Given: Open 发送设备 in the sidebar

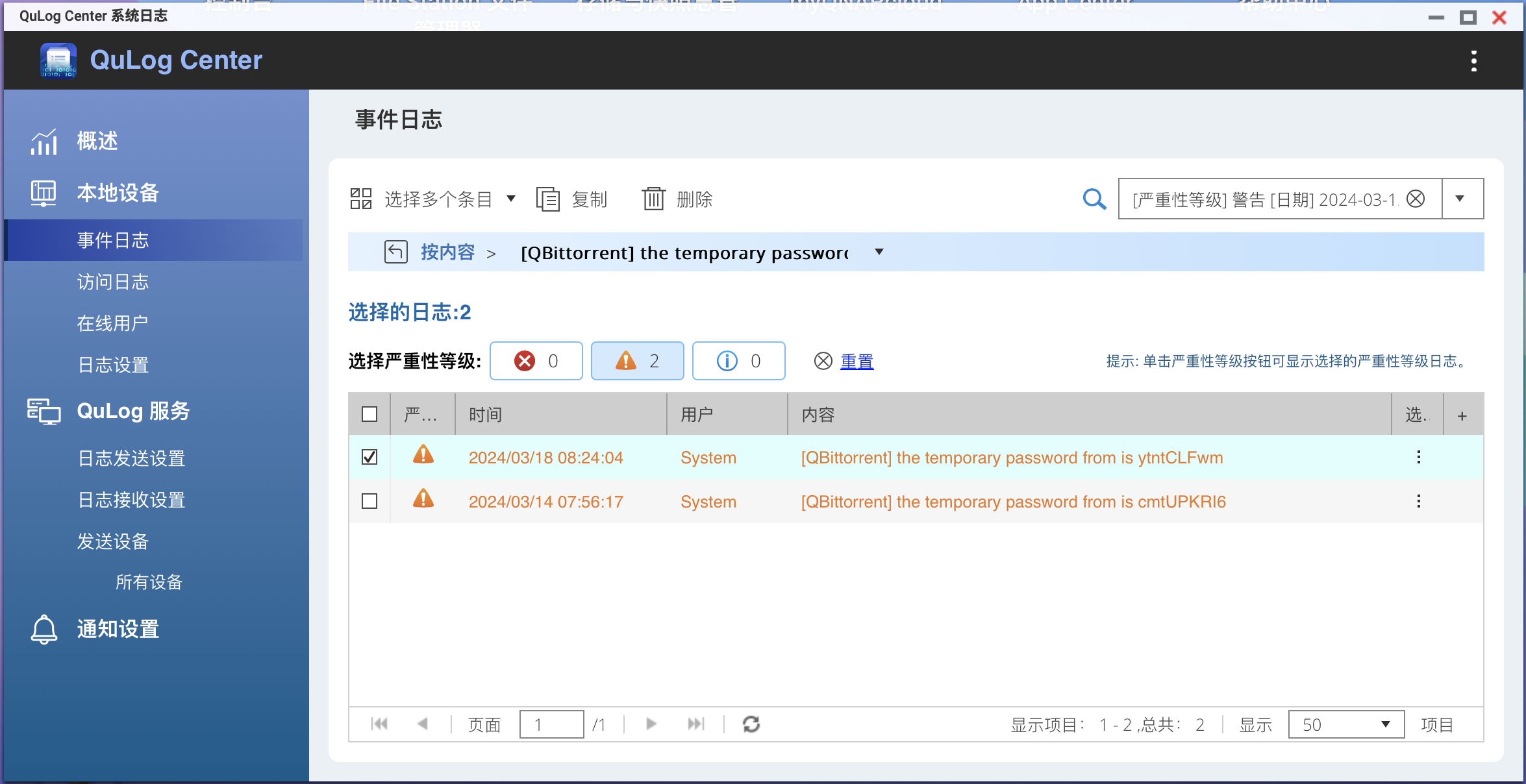Looking at the screenshot, I should coord(113,541).
